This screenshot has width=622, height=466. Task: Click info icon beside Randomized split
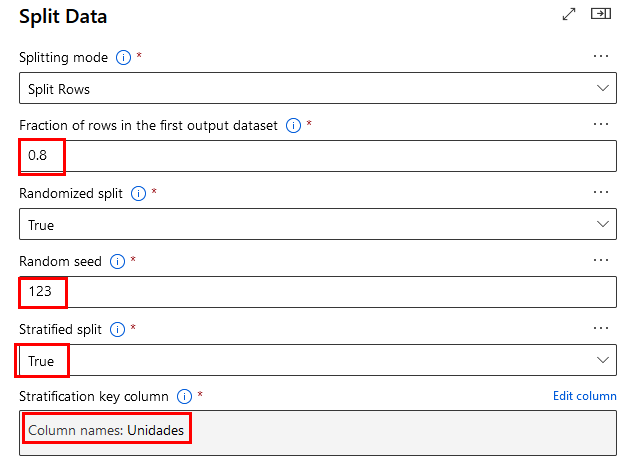click(x=139, y=193)
